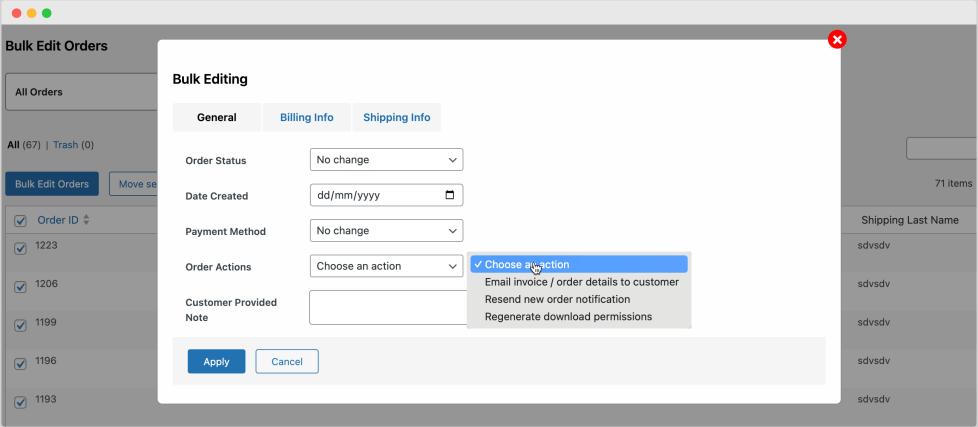The height and width of the screenshot is (427, 978).
Task: Pick Regenerate download permissions option
Action: tap(568, 317)
